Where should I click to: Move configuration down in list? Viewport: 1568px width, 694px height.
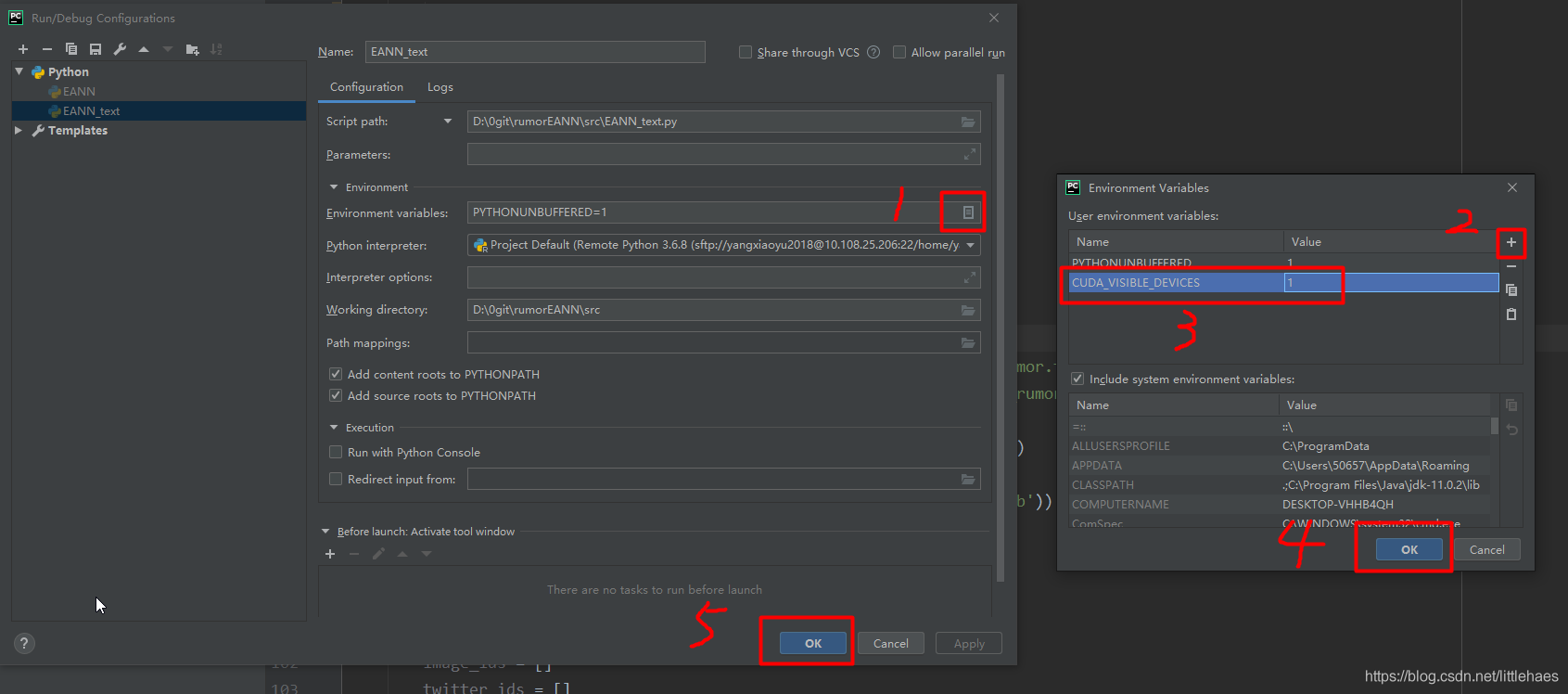click(x=168, y=49)
